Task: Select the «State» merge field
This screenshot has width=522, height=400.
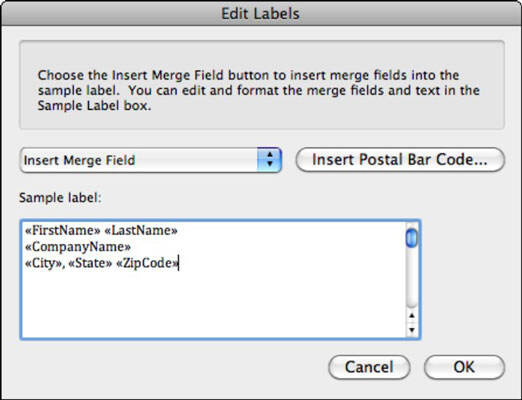Action: (90, 263)
